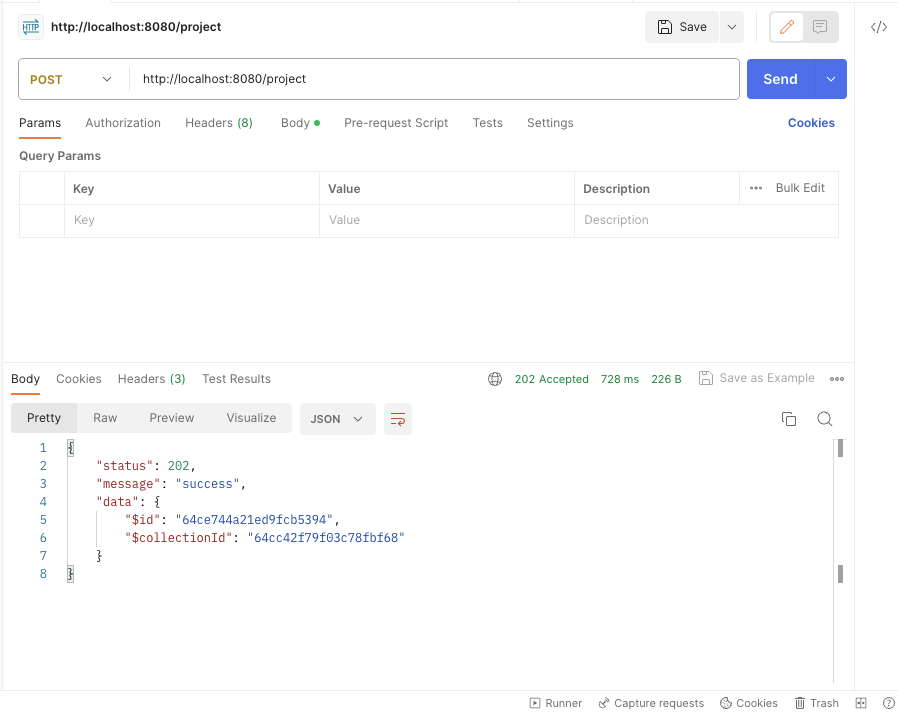Screen dimensions: 898x713
Task: Click the blue Send button
Action: click(x=780, y=79)
